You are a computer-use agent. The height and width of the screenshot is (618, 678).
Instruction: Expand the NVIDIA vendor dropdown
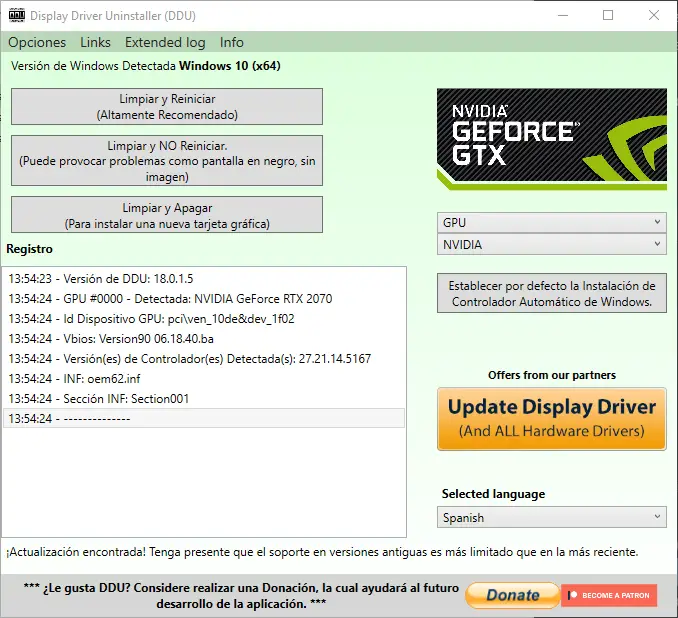tap(552, 244)
